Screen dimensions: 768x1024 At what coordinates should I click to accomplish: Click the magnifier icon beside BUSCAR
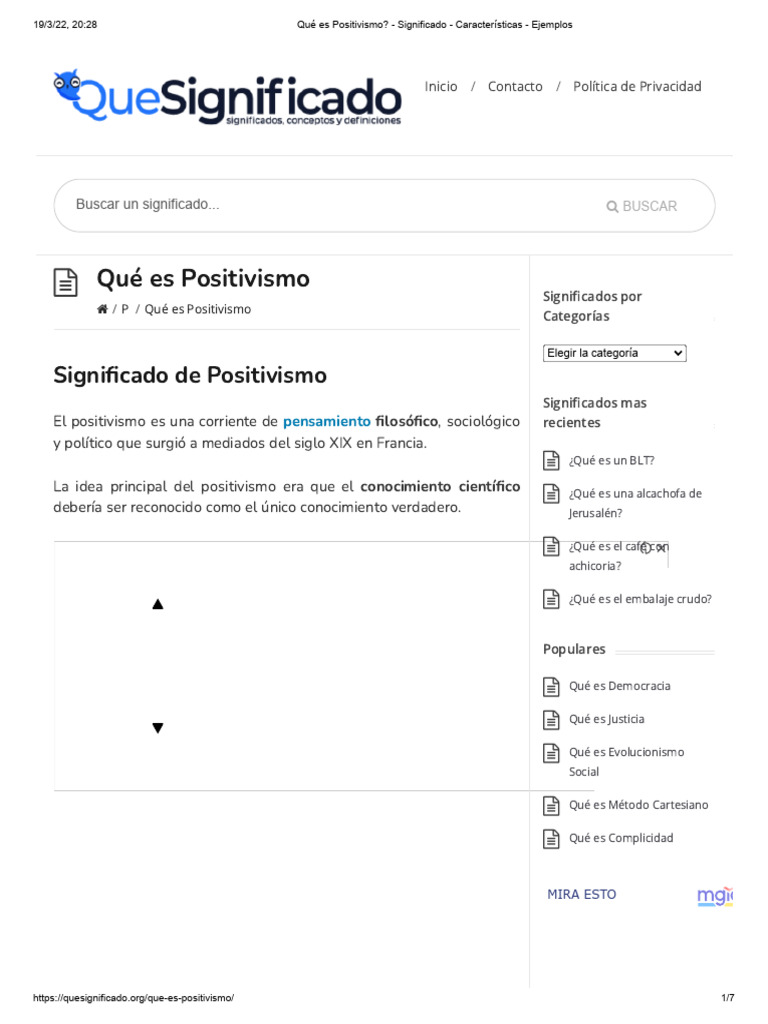(612, 207)
